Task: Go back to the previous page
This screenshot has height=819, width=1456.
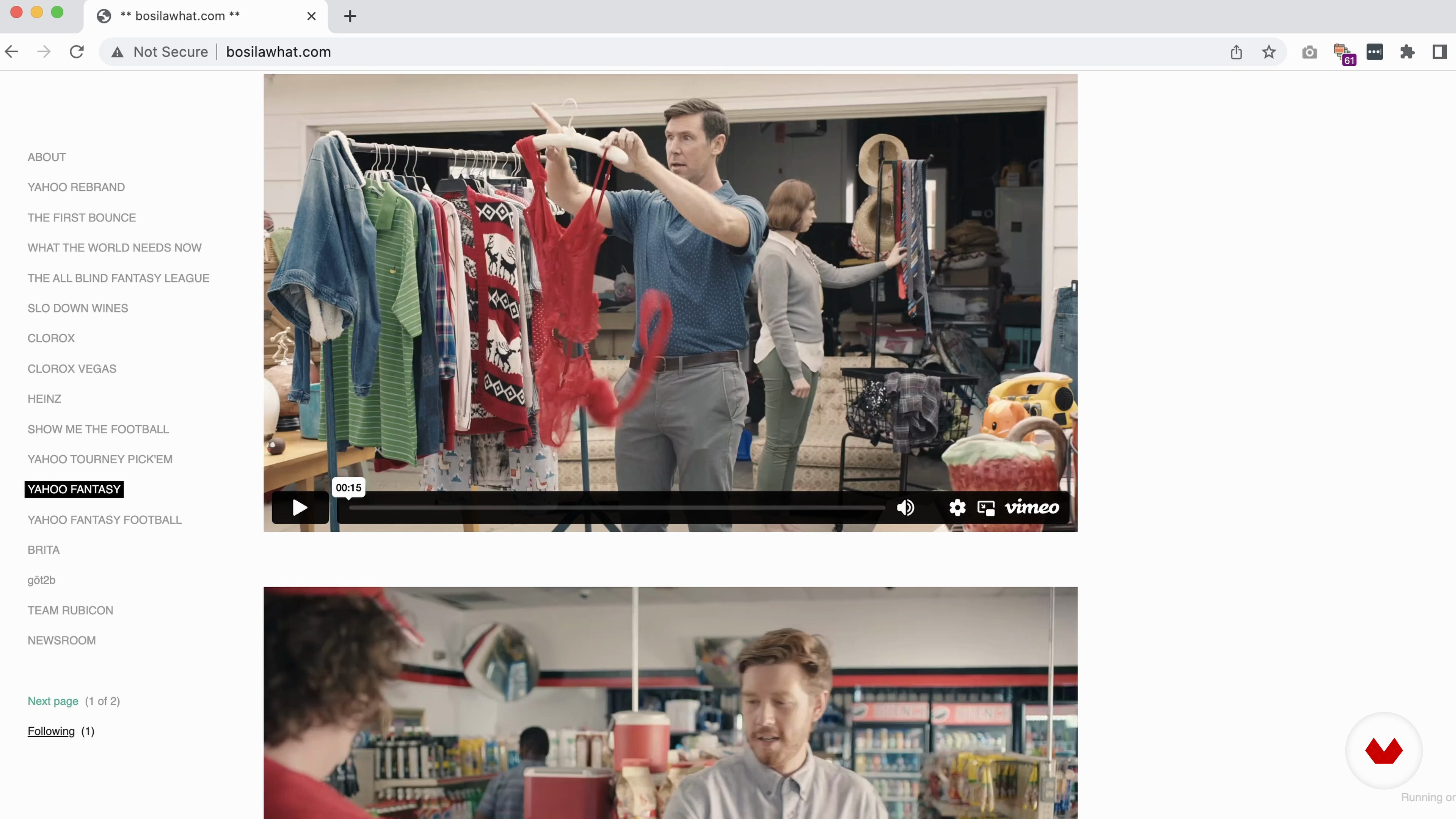Action: pyautogui.click(x=12, y=52)
